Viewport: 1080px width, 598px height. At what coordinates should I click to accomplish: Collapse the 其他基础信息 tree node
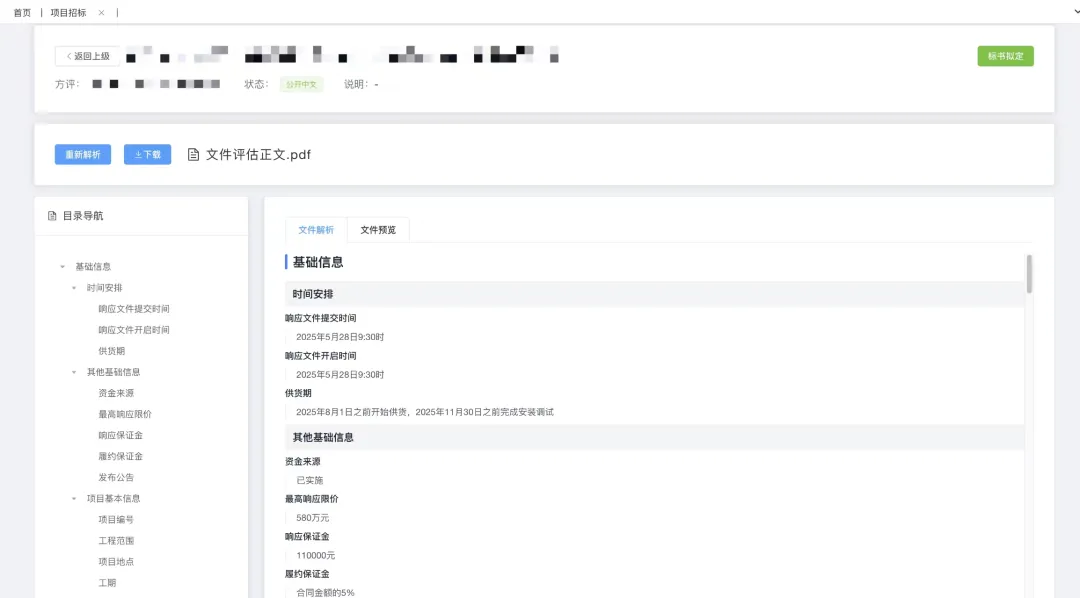click(74, 372)
